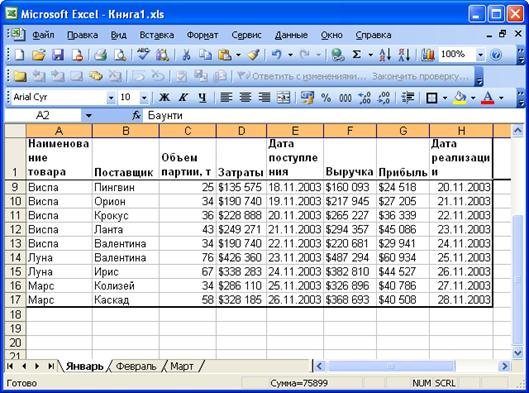The height and width of the screenshot is (393, 529).
Task: Click the indent icon before Borders
Action: pyautogui.click(x=408, y=98)
